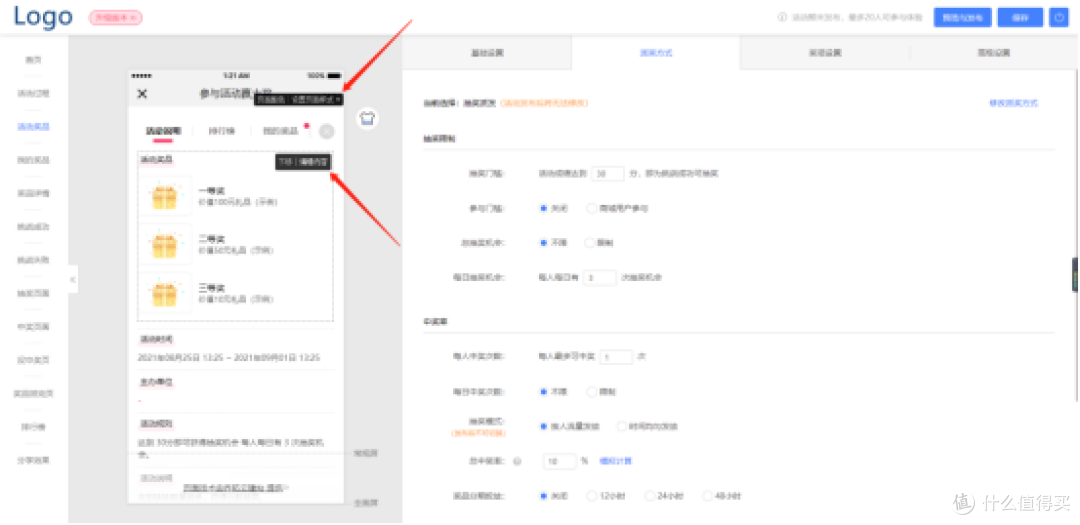Click 模拟计算 link beside win rate
The image size is (1080, 525).
click(616, 461)
